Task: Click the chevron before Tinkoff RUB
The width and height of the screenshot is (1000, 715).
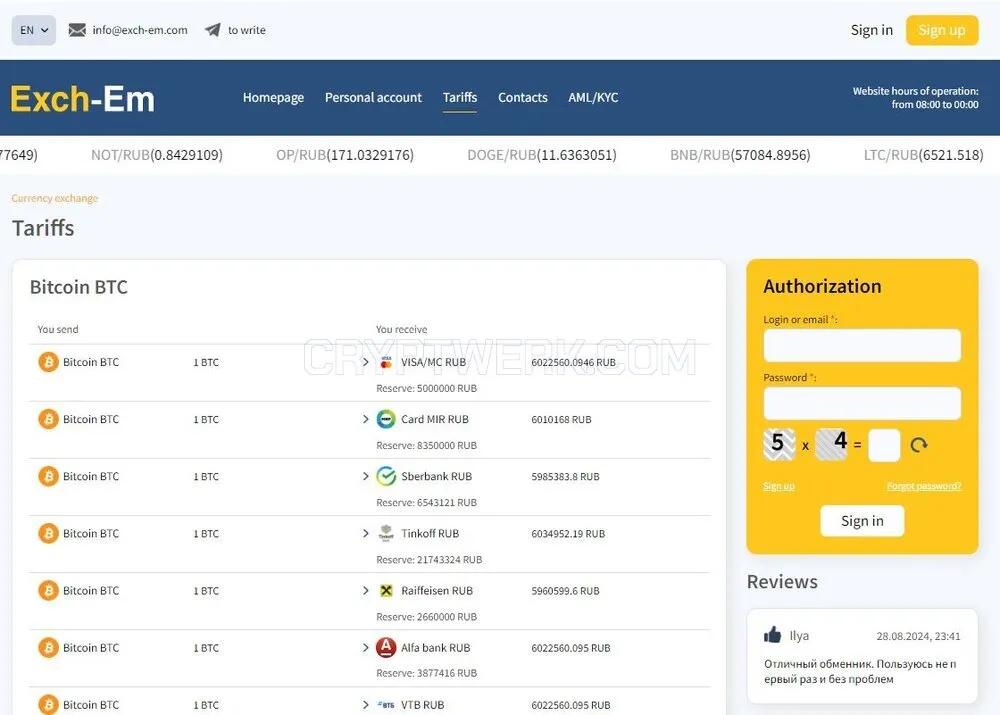Action: click(x=365, y=534)
